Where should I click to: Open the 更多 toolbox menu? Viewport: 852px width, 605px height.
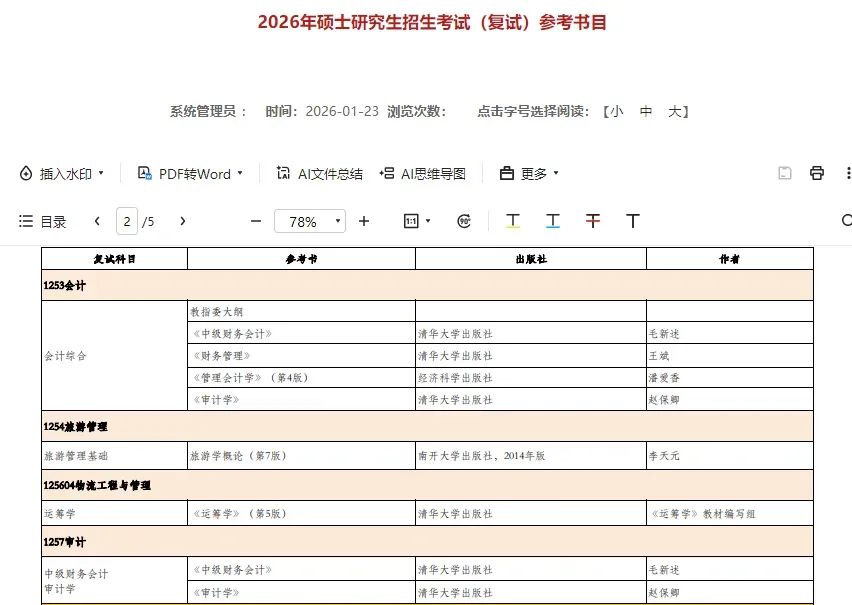tap(523, 174)
